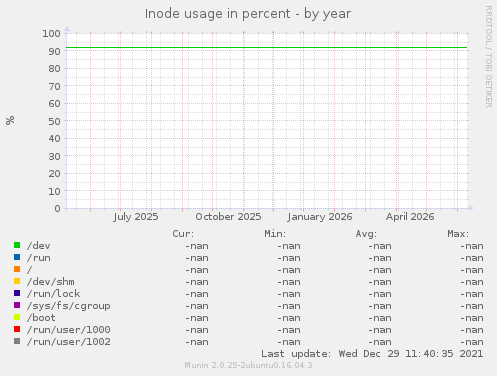Click the dark blue /run/lock swatch
This screenshot has height=376, width=497.
click(17, 293)
